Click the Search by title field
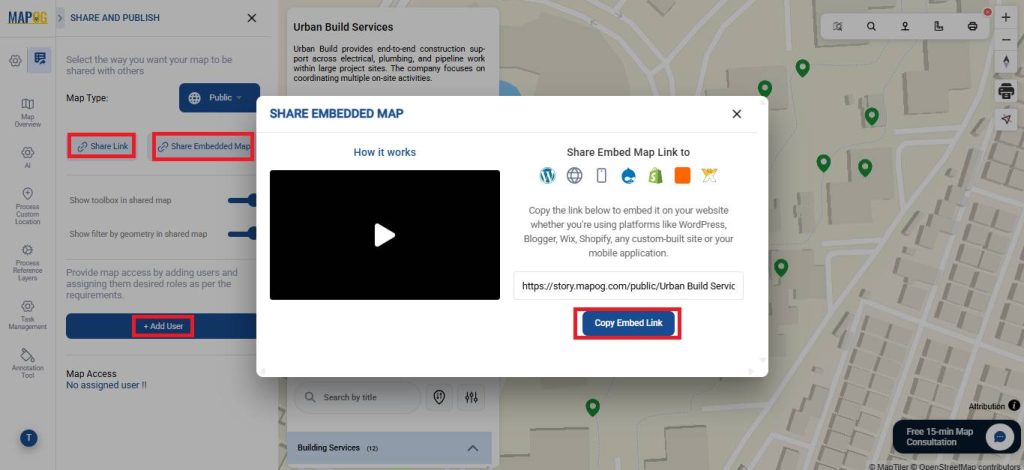 coord(357,397)
